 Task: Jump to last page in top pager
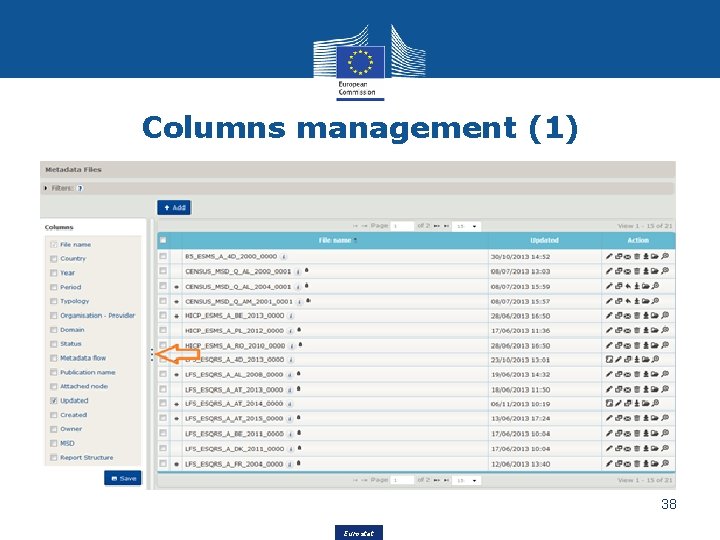pos(446,226)
